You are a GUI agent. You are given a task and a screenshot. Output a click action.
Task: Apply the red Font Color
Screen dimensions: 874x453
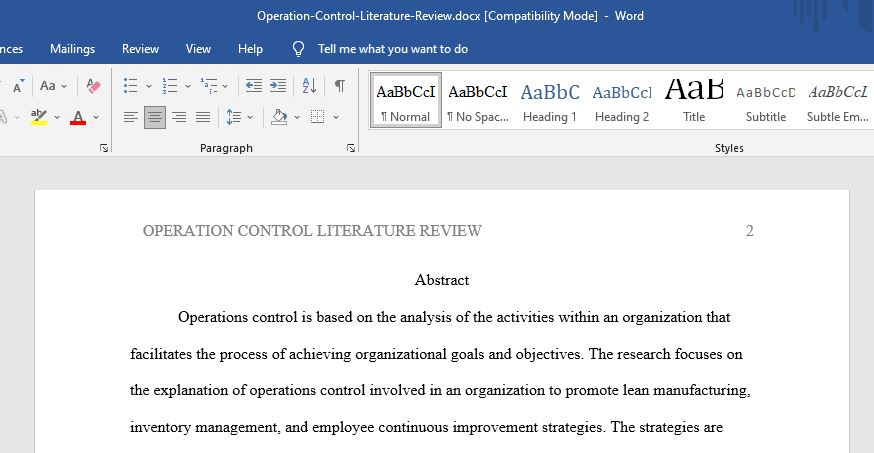[x=78, y=118]
